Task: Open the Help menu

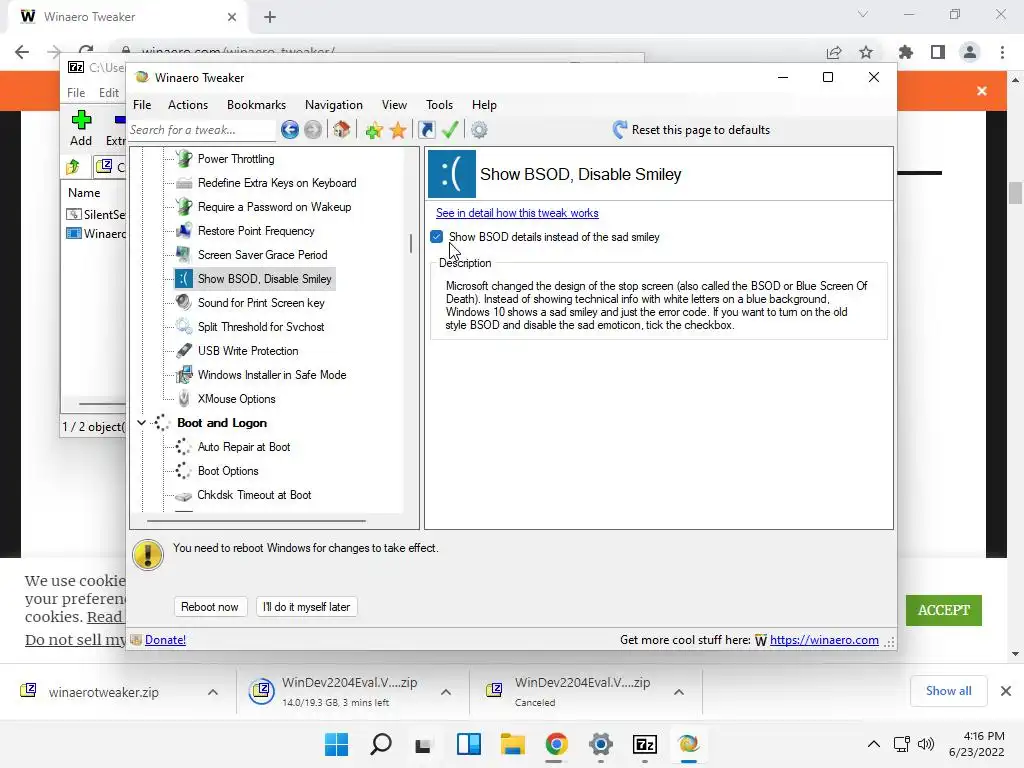Action: coord(485,104)
